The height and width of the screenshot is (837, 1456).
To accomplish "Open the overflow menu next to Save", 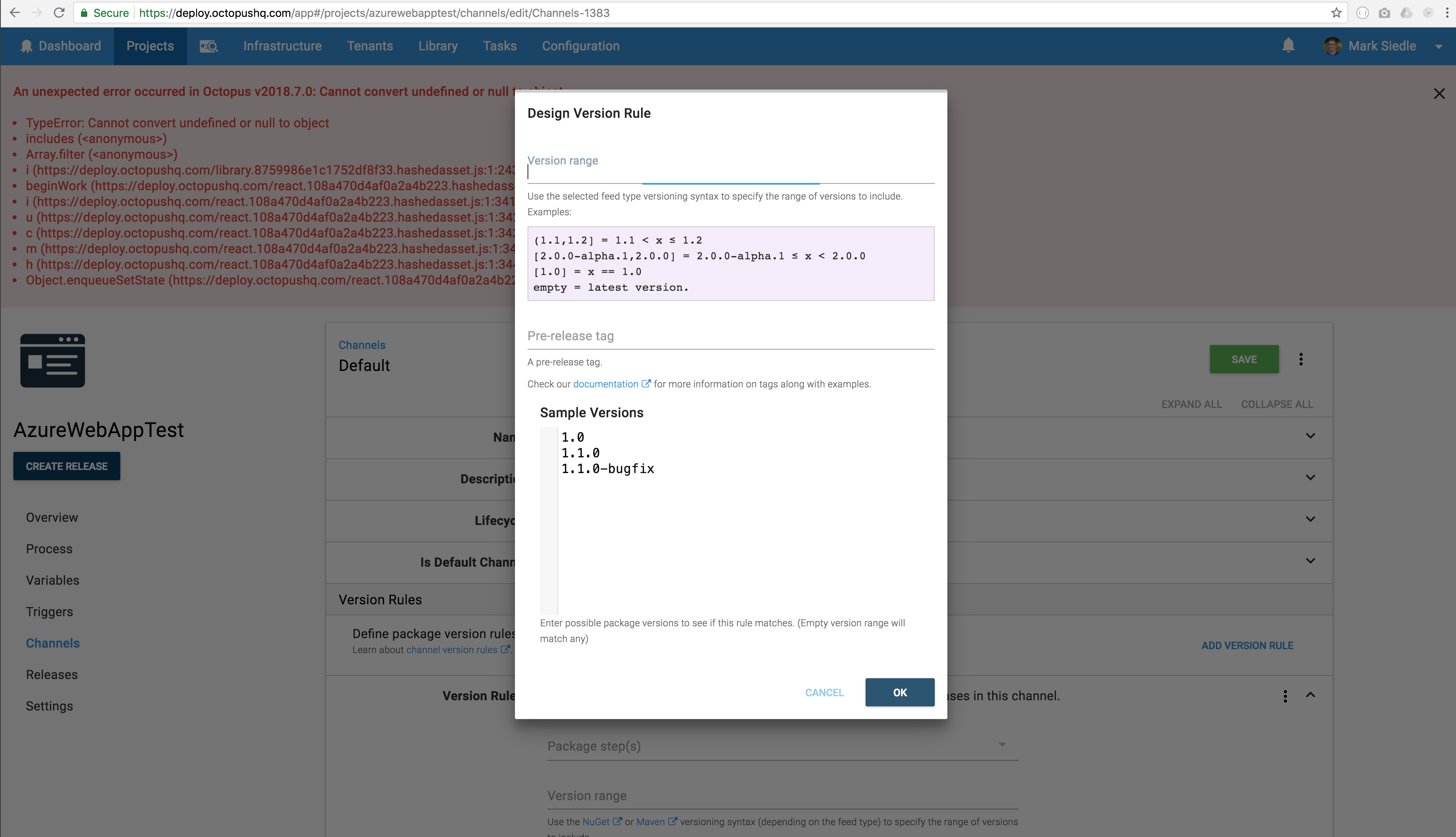I will 1301,359.
